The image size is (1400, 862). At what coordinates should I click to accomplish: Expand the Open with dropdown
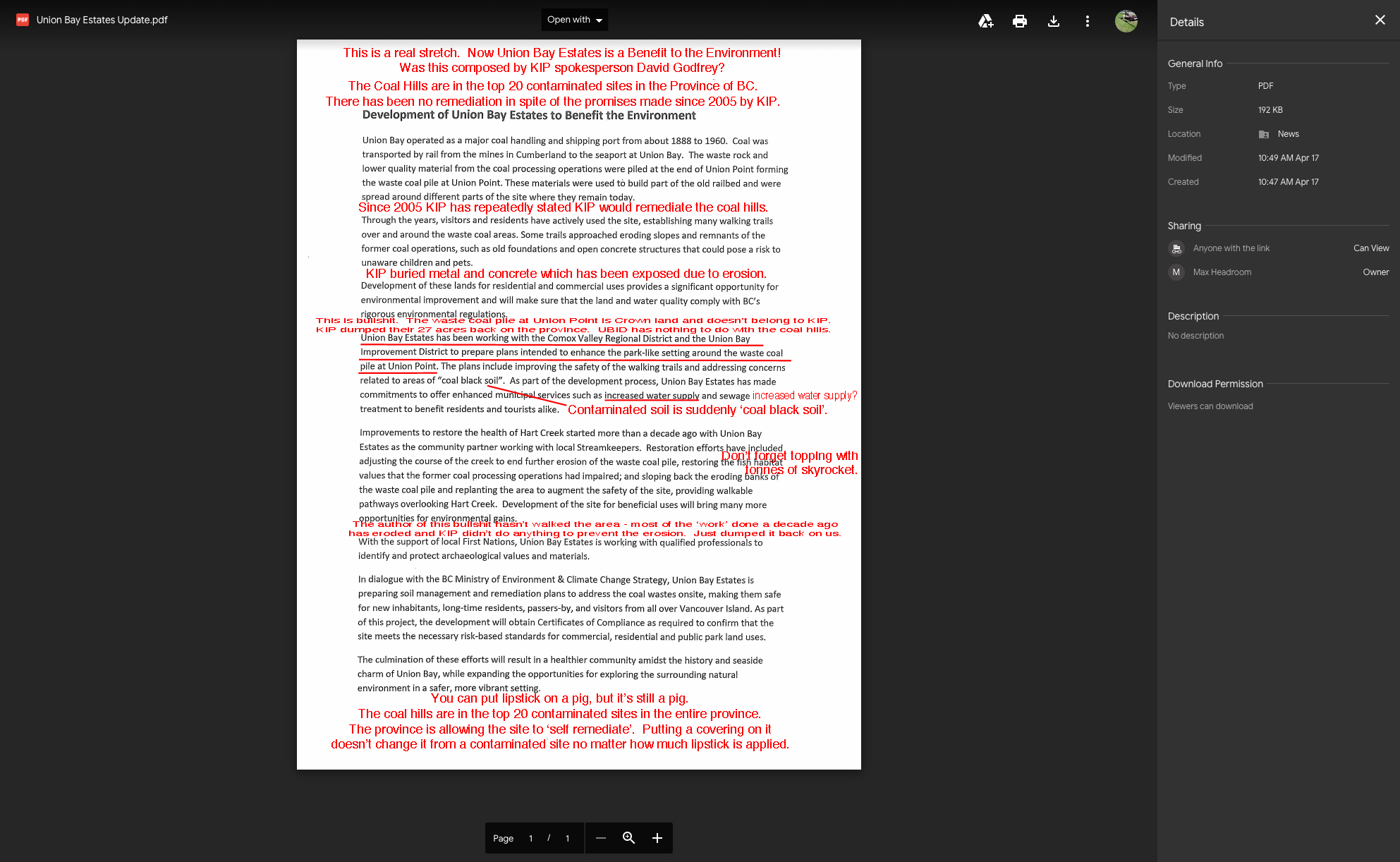click(574, 20)
